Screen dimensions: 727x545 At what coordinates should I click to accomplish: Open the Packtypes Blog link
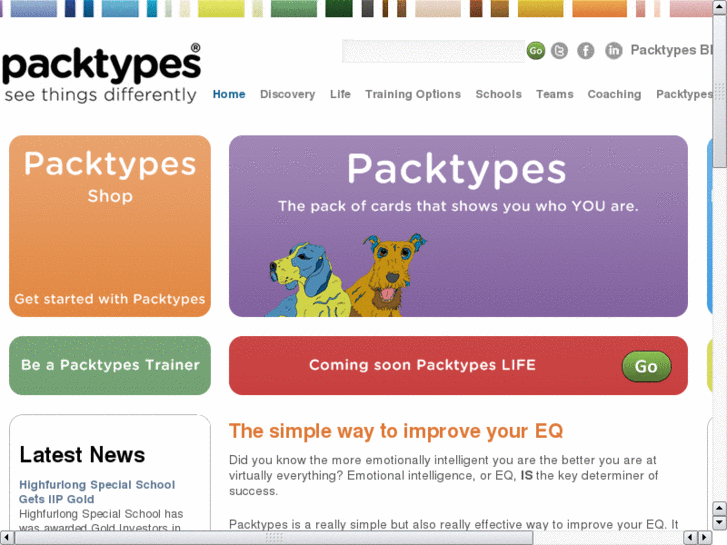pyautogui.click(x=671, y=50)
